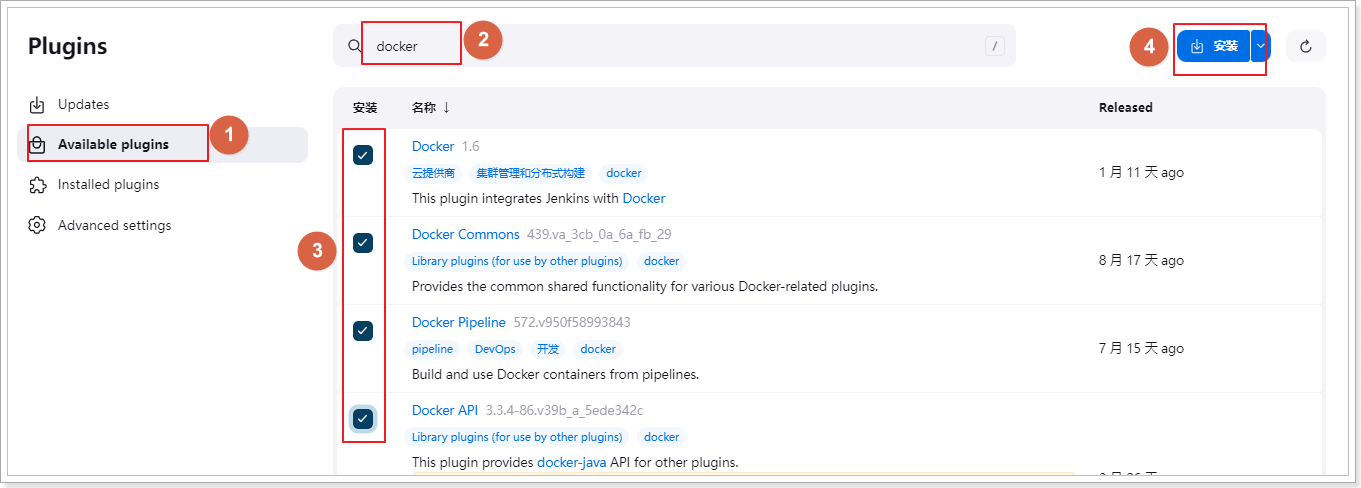Uncheck the Docker Commons plugin checkbox

click(363, 243)
